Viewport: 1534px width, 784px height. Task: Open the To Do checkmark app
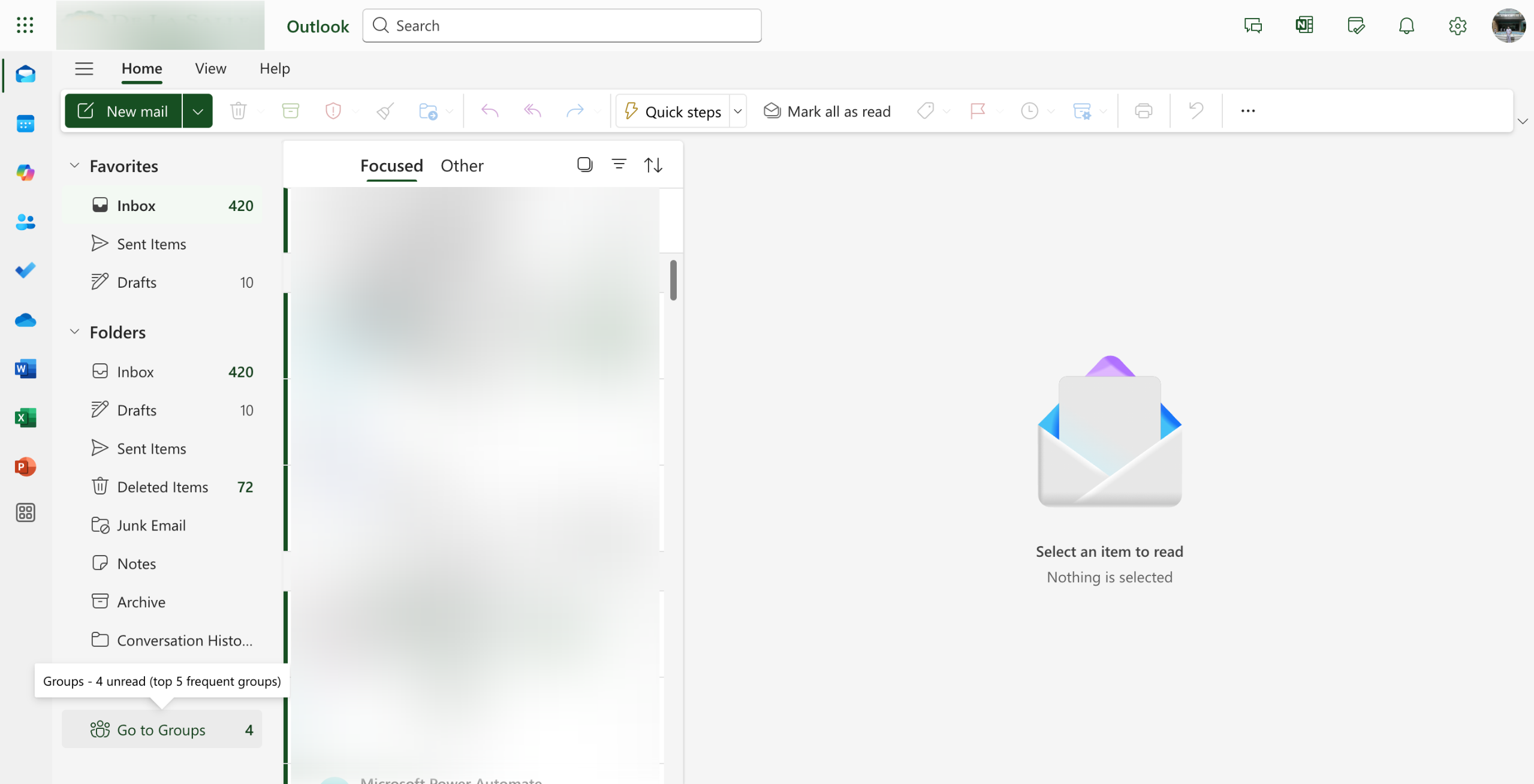(25, 271)
